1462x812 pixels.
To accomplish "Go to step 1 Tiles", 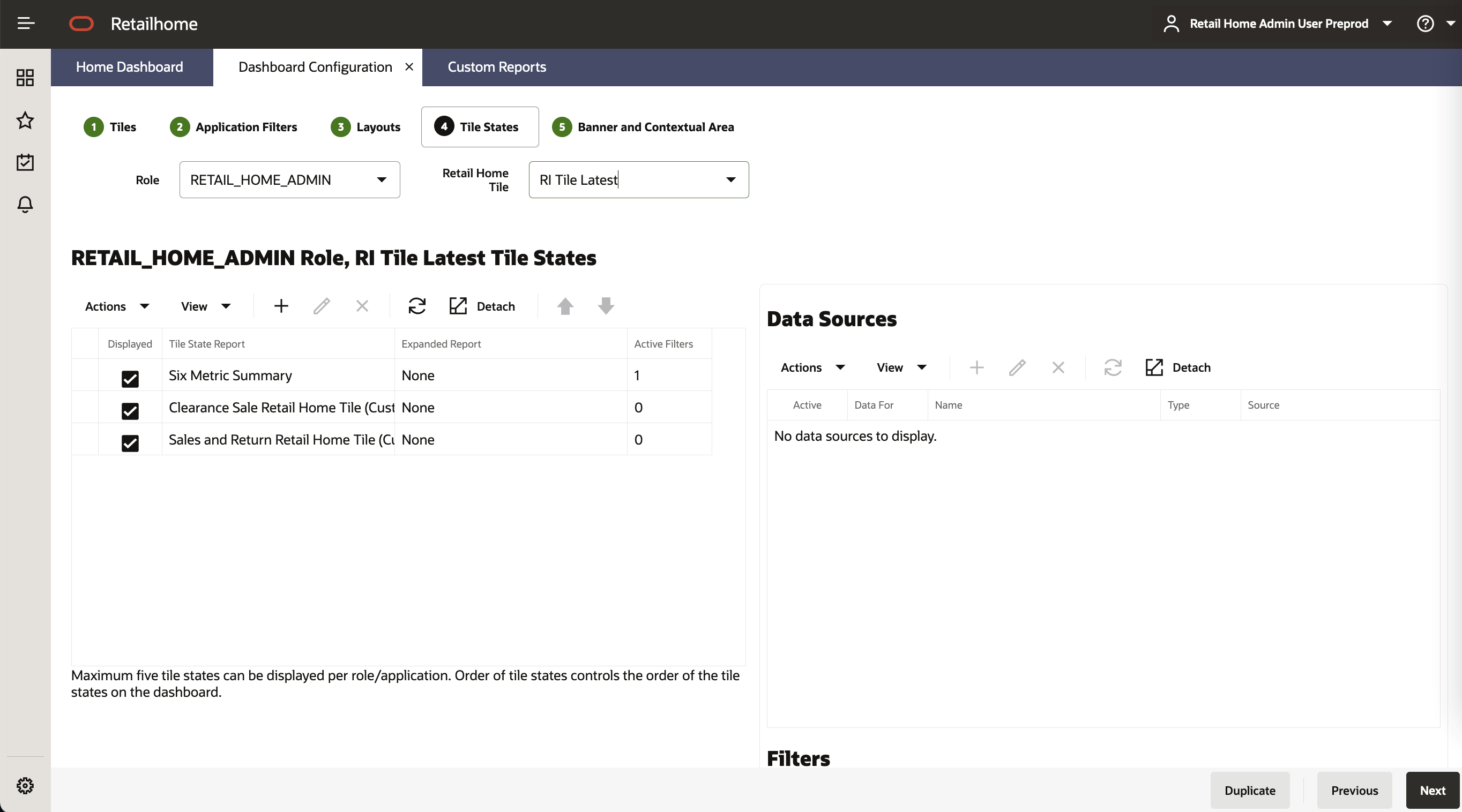I will tap(110, 127).
